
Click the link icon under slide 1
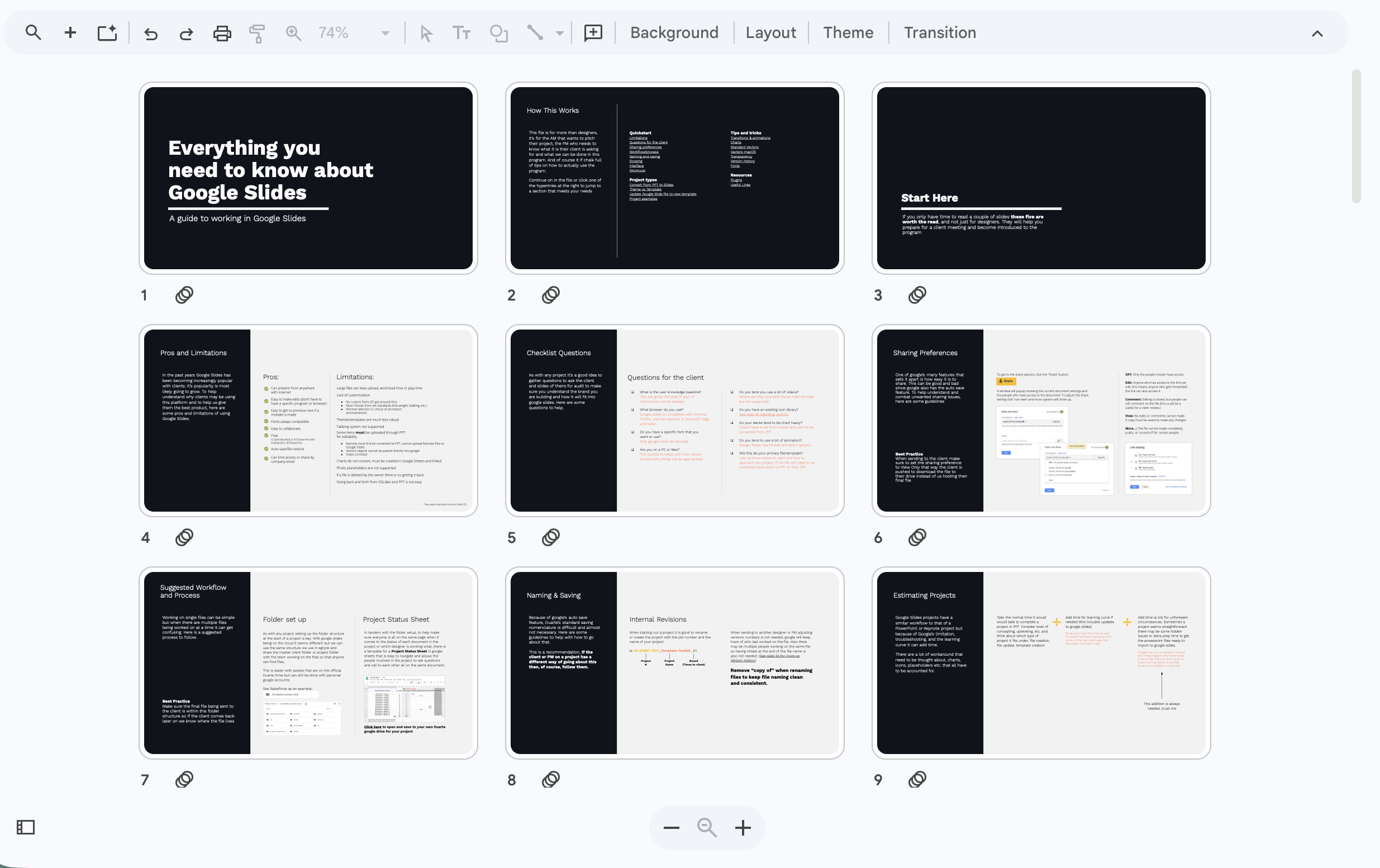(x=184, y=295)
